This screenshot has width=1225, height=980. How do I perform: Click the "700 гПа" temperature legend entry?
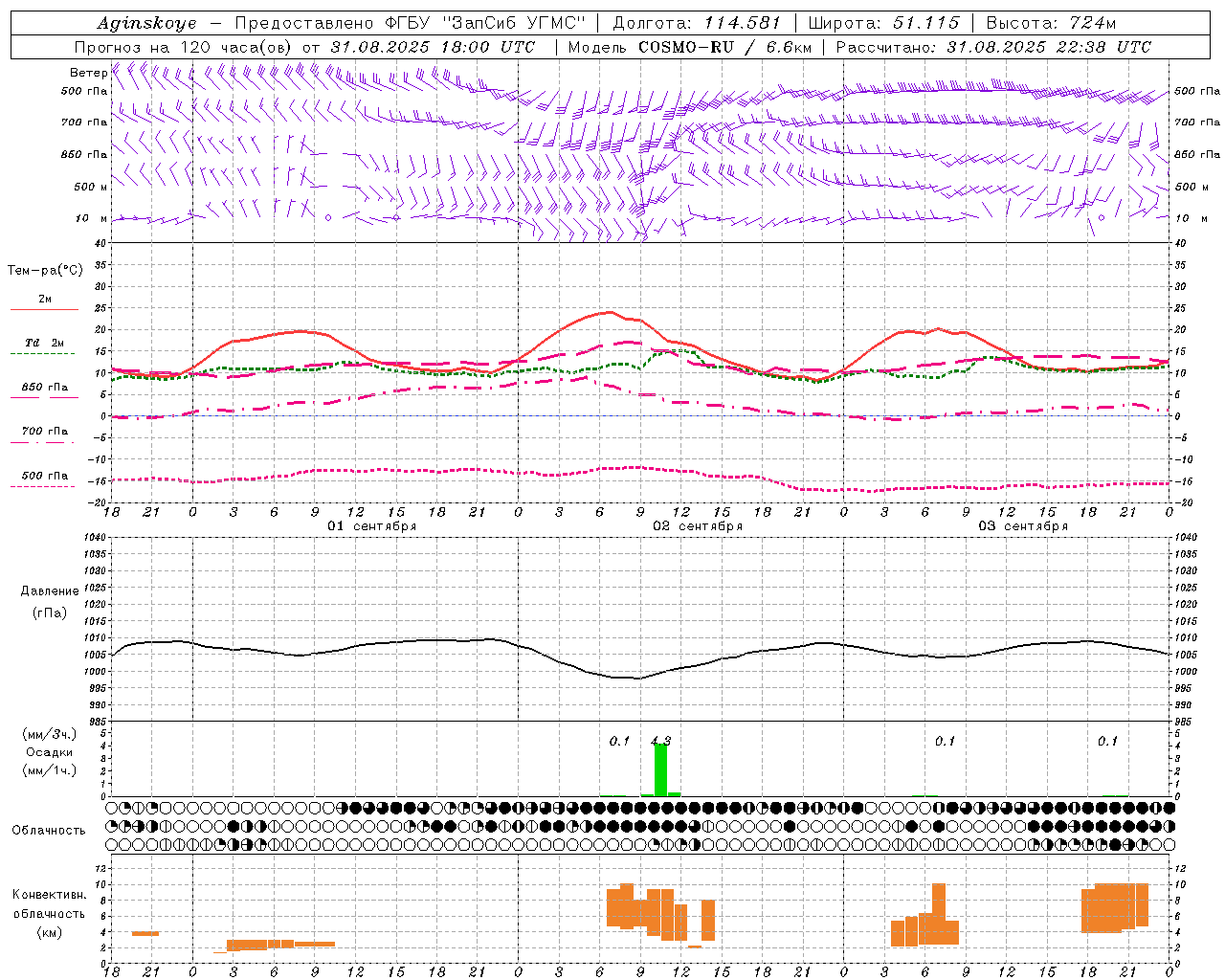(x=45, y=432)
